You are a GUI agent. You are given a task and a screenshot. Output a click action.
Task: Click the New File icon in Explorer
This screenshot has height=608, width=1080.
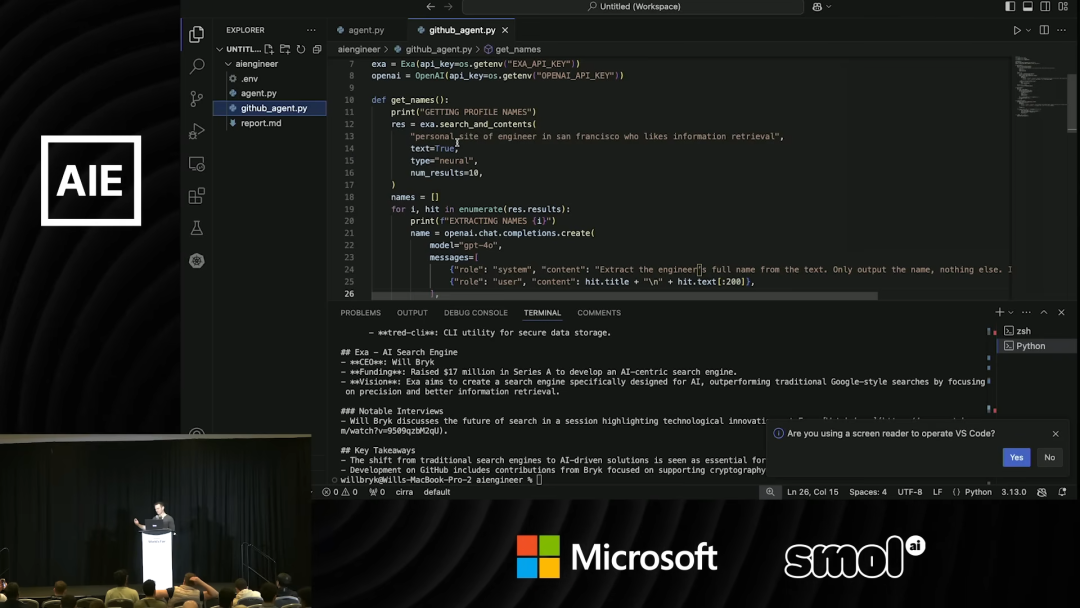coord(269,49)
